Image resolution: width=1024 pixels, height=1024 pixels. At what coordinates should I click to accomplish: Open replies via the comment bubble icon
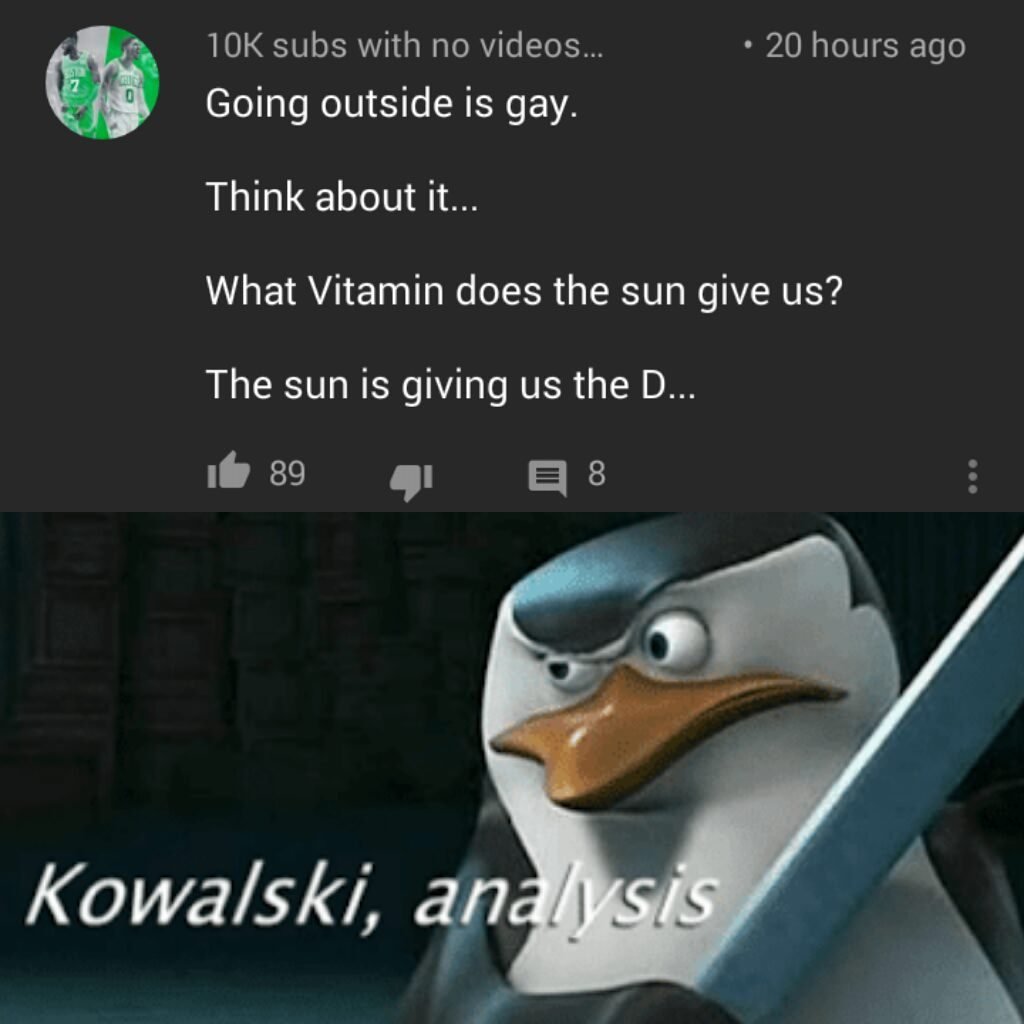pos(547,478)
